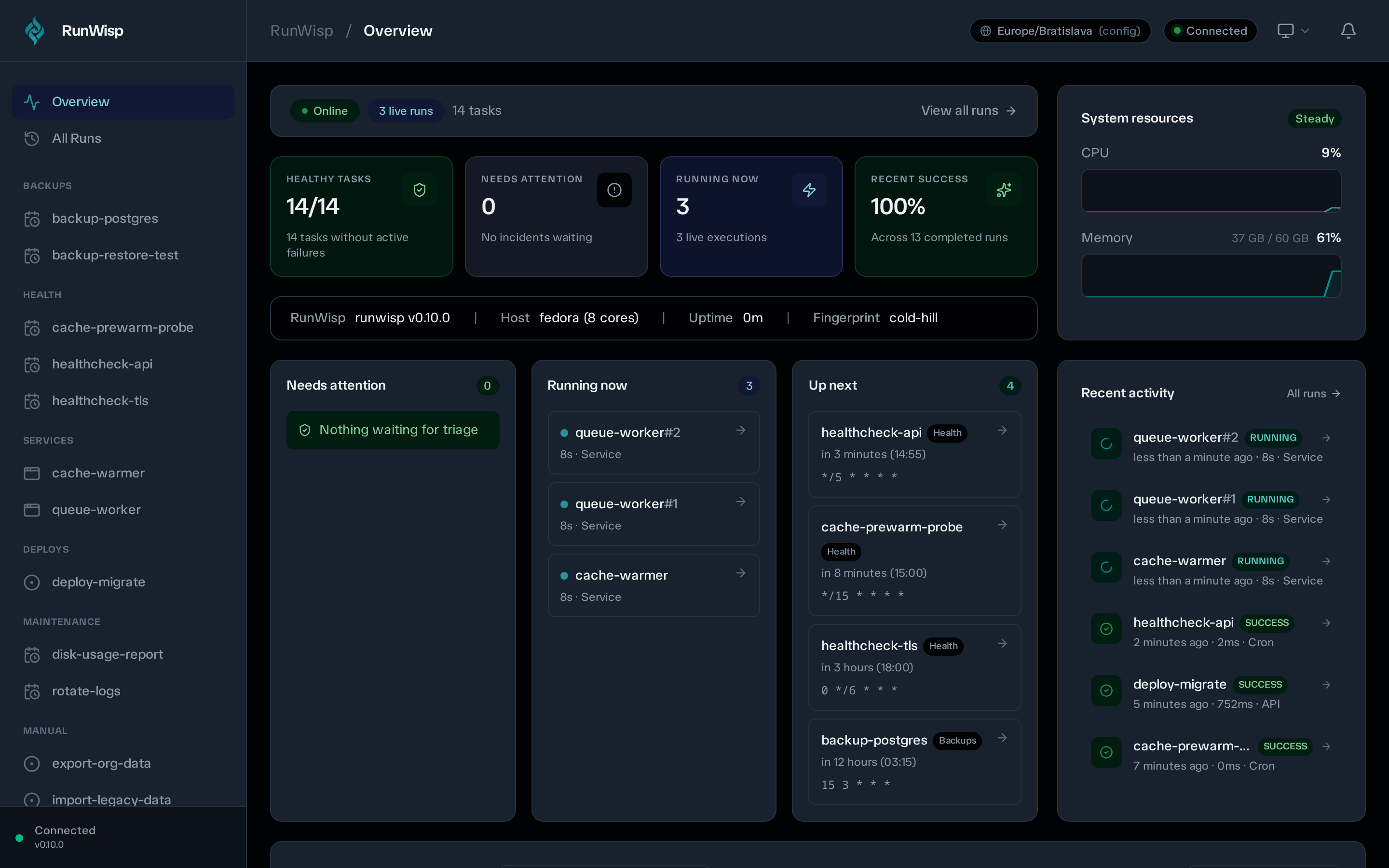Screen dimensions: 1389x868
Task: Click the export-org-data circle icon
Action: (31, 763)
